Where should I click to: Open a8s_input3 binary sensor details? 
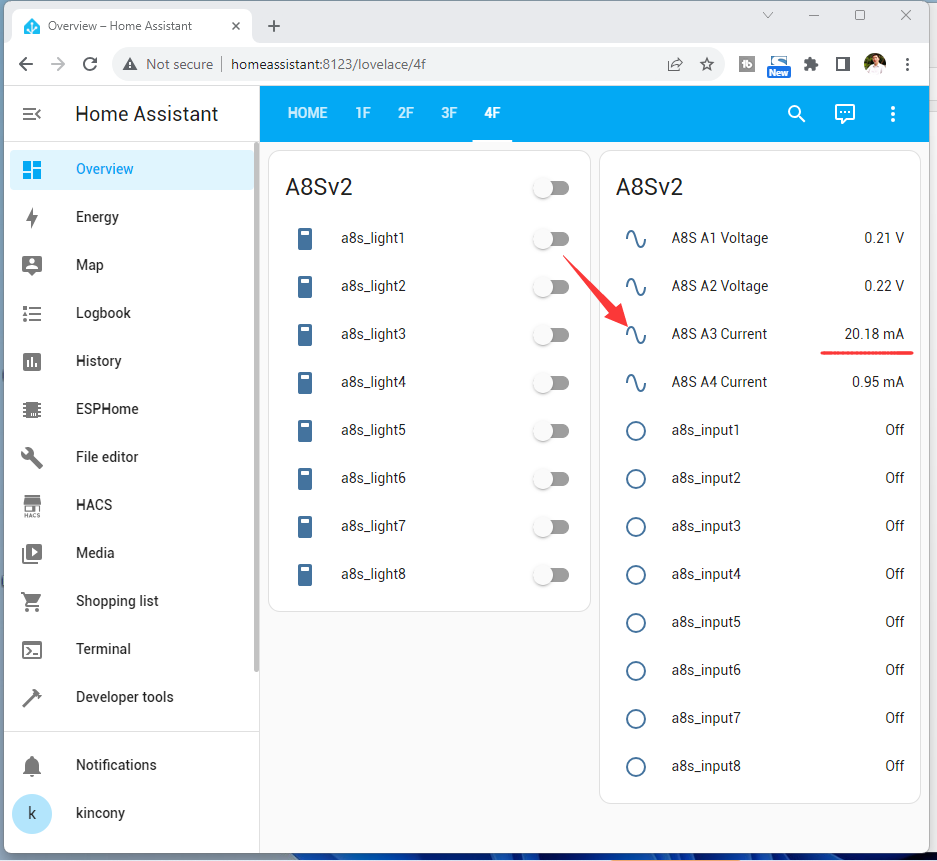pos(705,526)
